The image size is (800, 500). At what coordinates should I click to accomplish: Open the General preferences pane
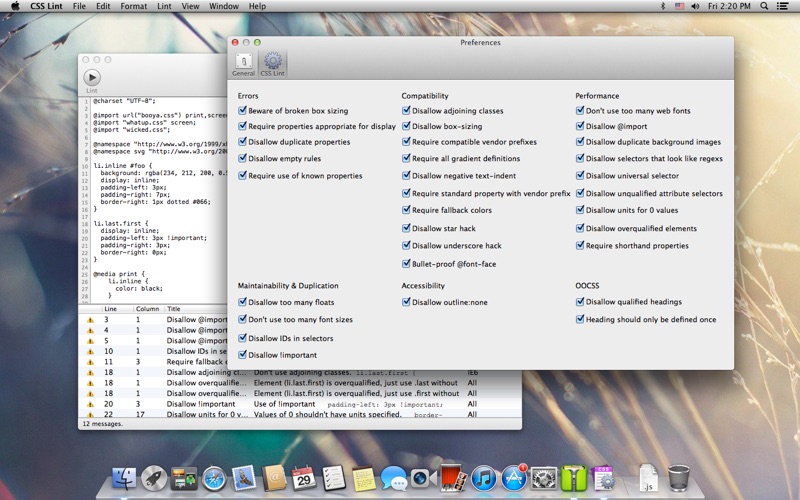(243, 64)
